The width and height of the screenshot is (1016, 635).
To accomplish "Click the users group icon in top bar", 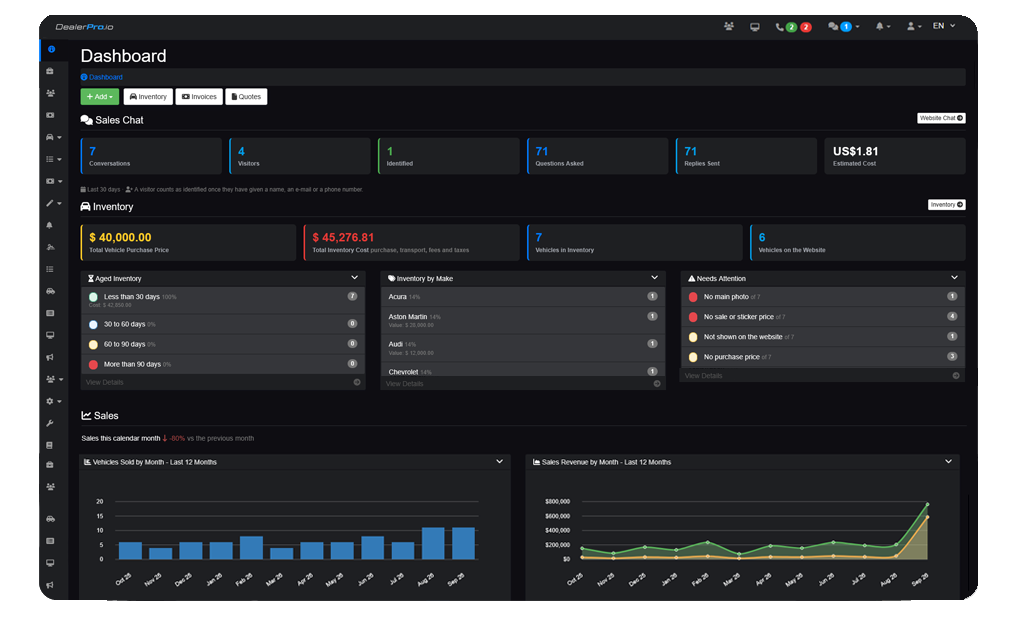I will tap(729, 27).
